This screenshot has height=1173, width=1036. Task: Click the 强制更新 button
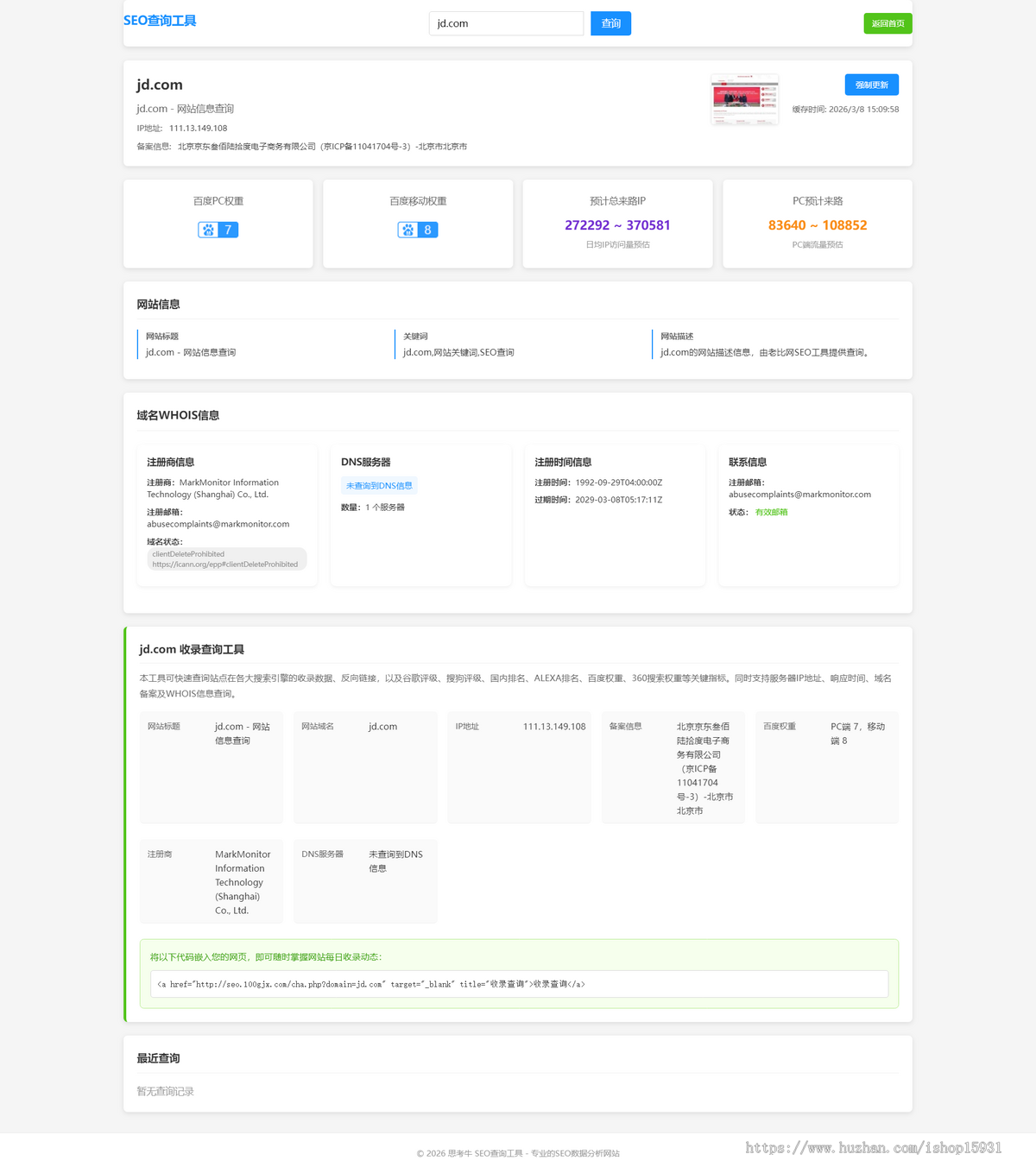(x=871, y=85)
